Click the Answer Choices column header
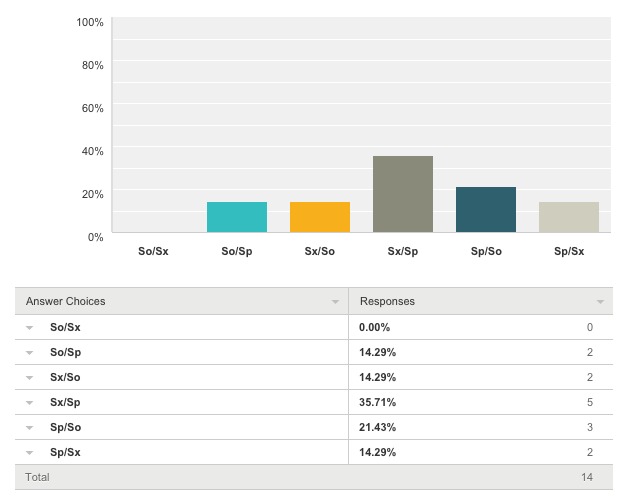Viewport: 628px width, 498px height. (66, 301)
